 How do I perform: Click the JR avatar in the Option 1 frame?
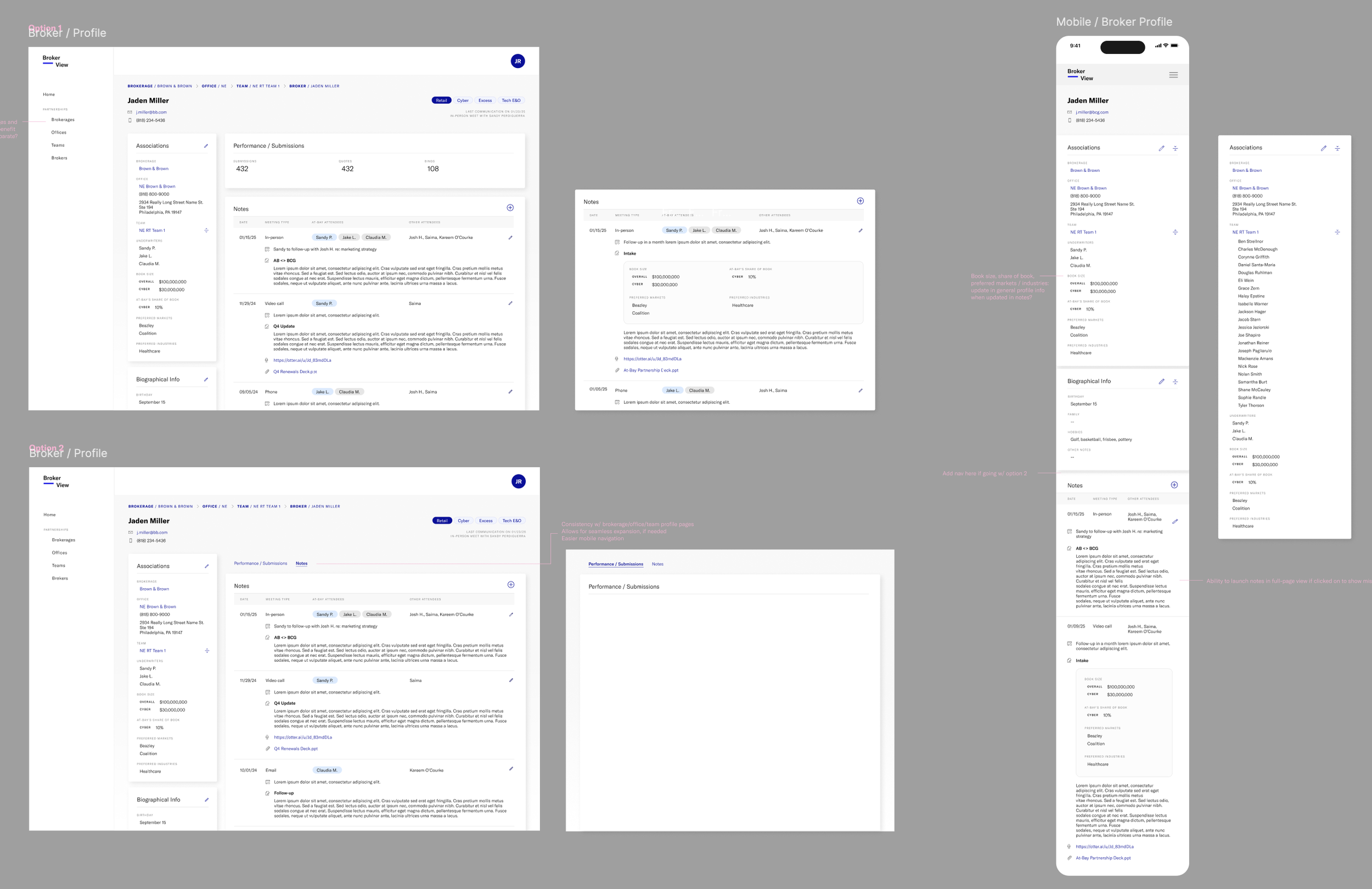tap(517, 61)
